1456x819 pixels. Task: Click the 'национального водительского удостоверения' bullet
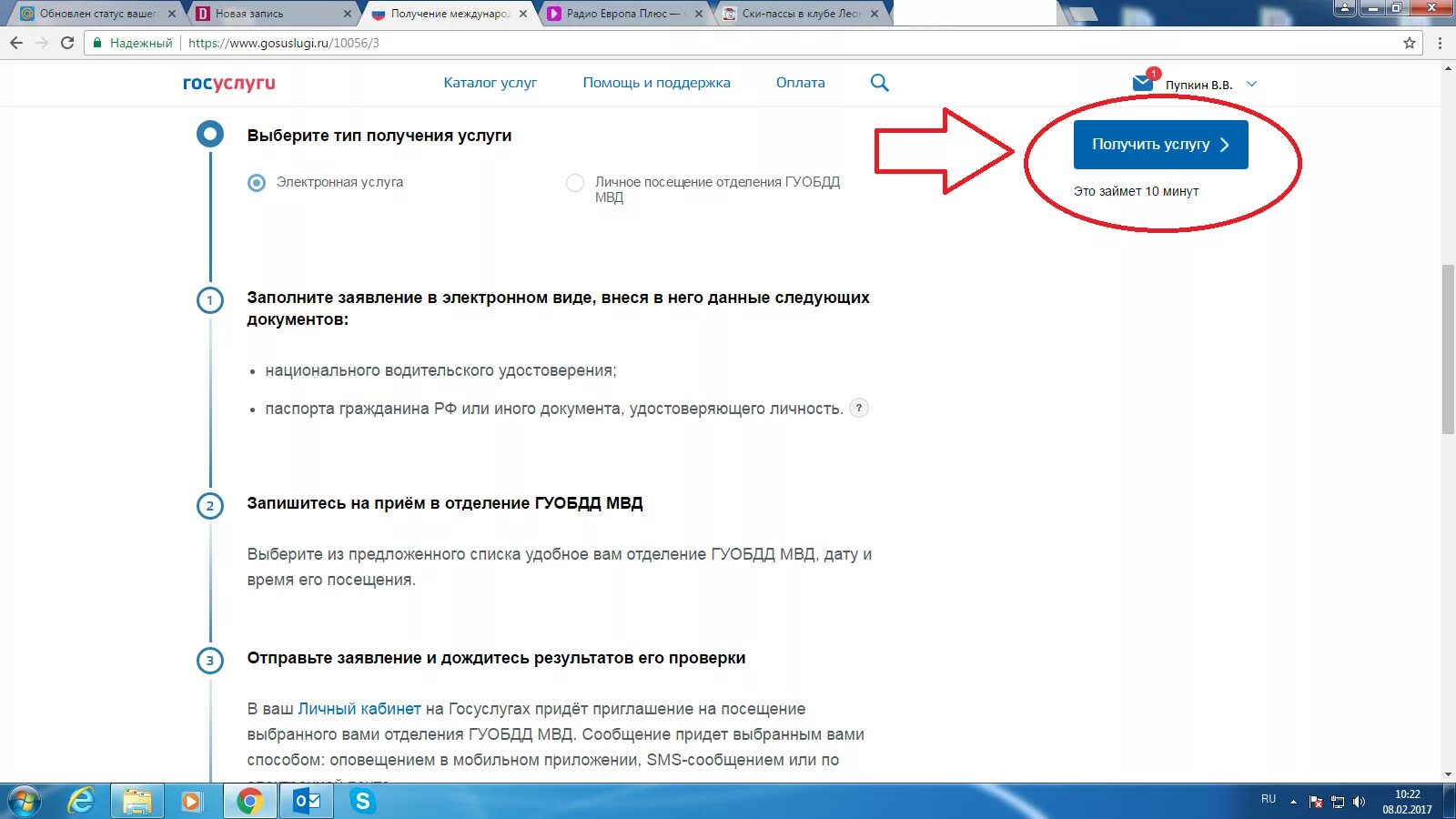(440, 371)
